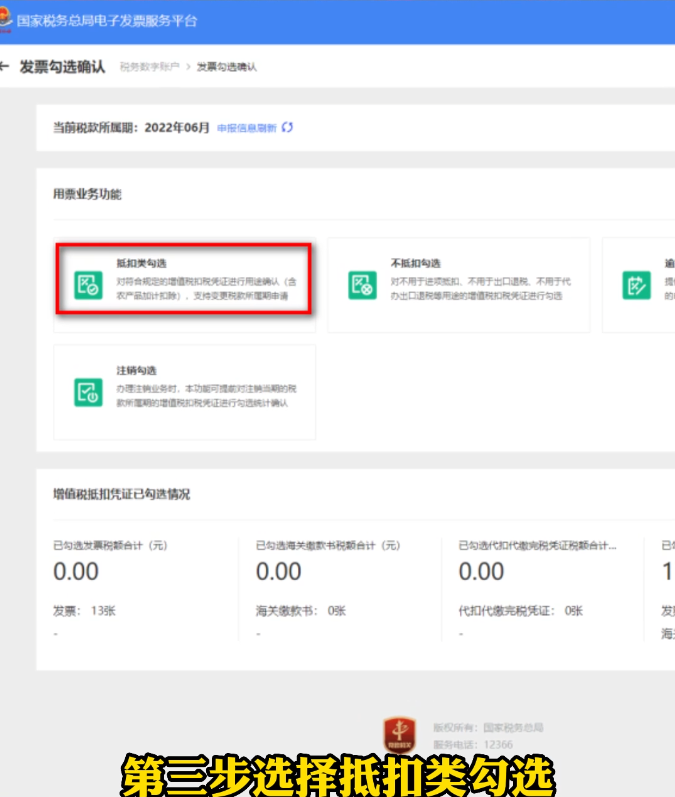Click the 申报信息刷新 link
675x797 pixels.
coord(246,128)
